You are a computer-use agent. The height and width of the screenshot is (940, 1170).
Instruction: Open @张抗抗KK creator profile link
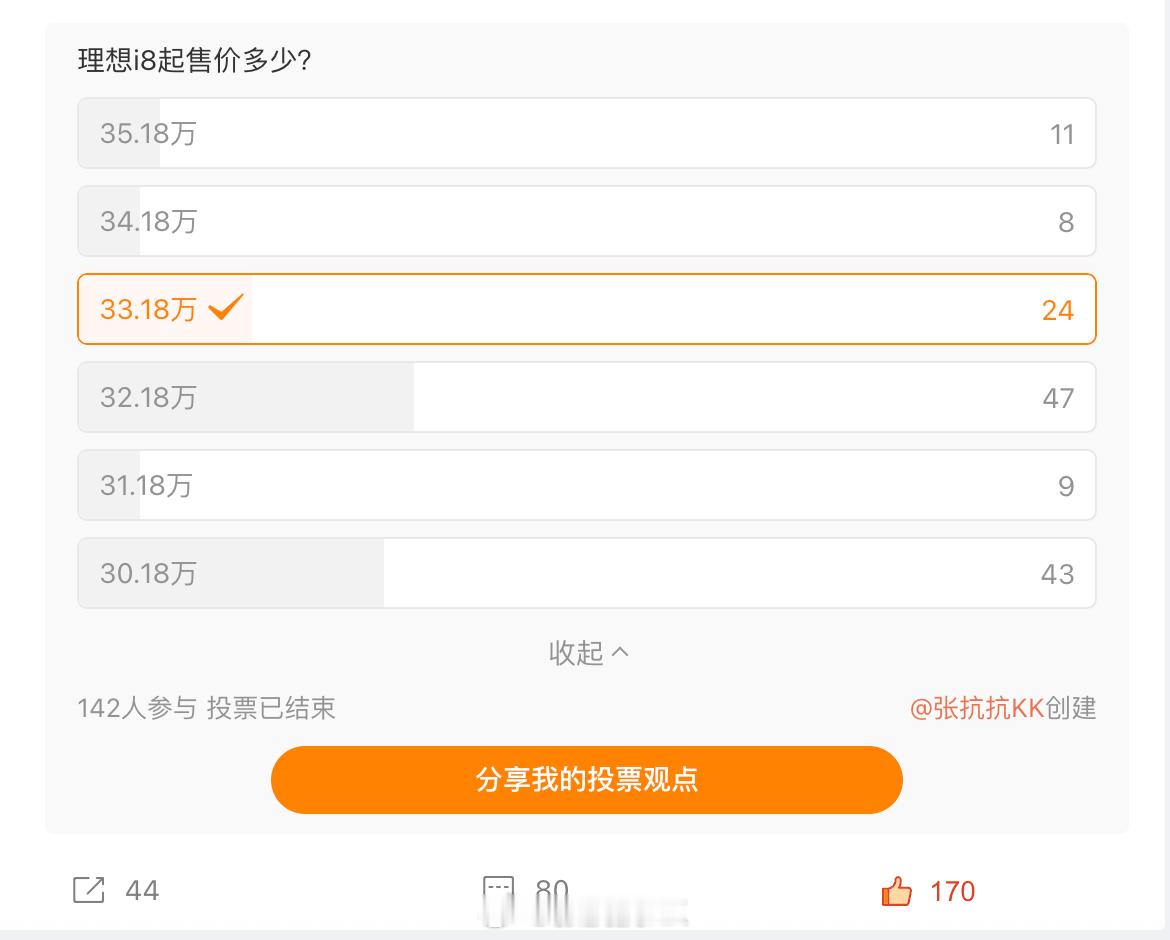click(977, 708)
